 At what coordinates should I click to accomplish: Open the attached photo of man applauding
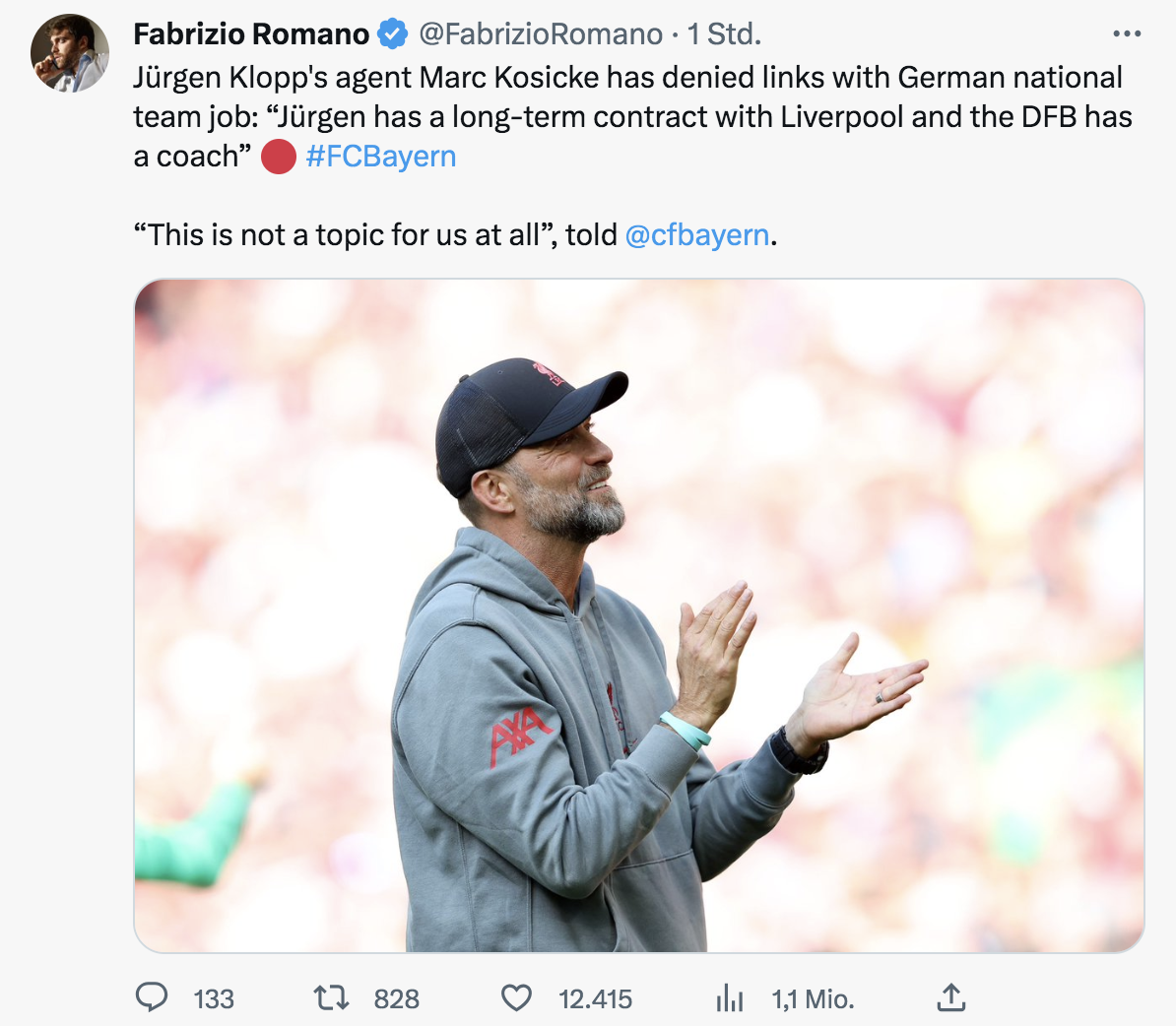tap(639, 615)
